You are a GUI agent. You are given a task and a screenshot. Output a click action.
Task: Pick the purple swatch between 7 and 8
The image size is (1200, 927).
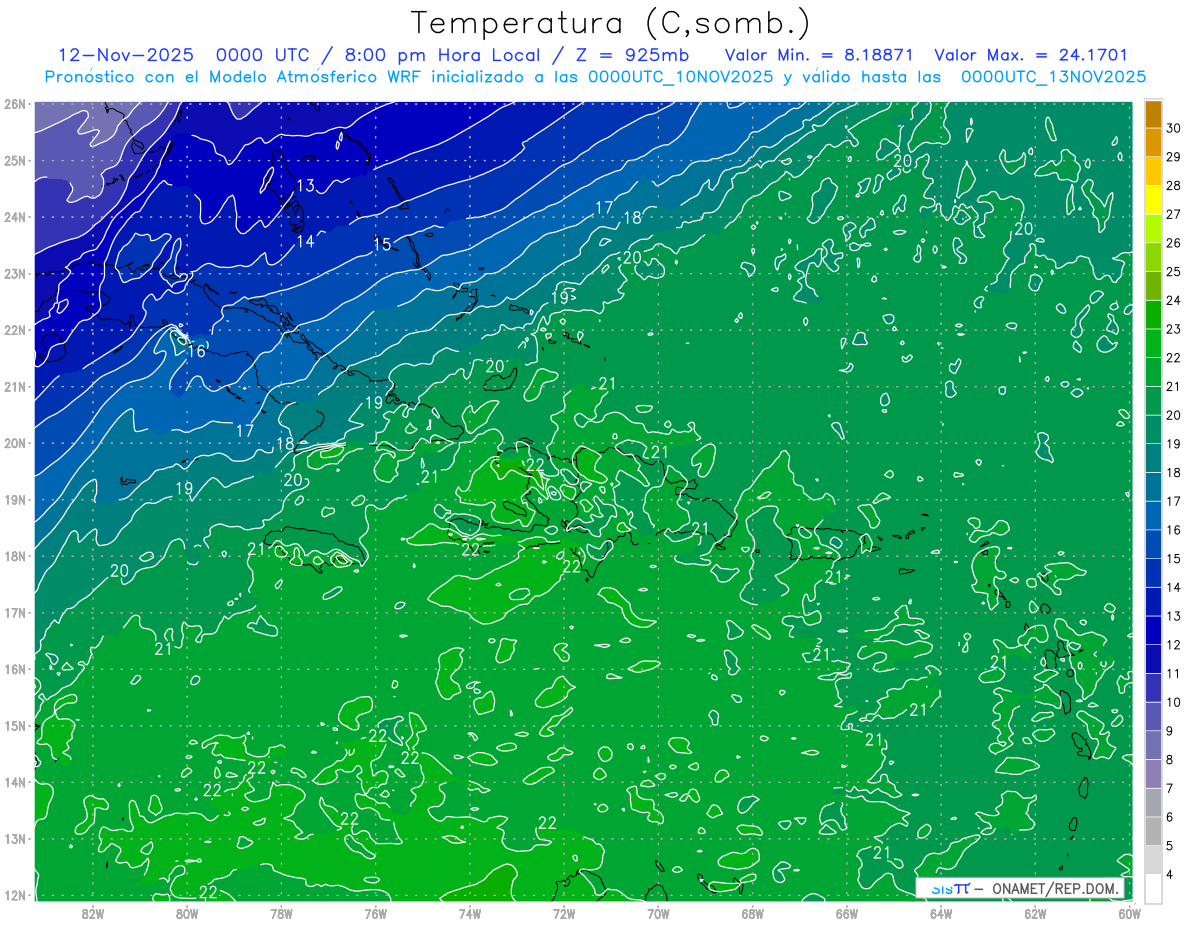tap(1153, 774)
